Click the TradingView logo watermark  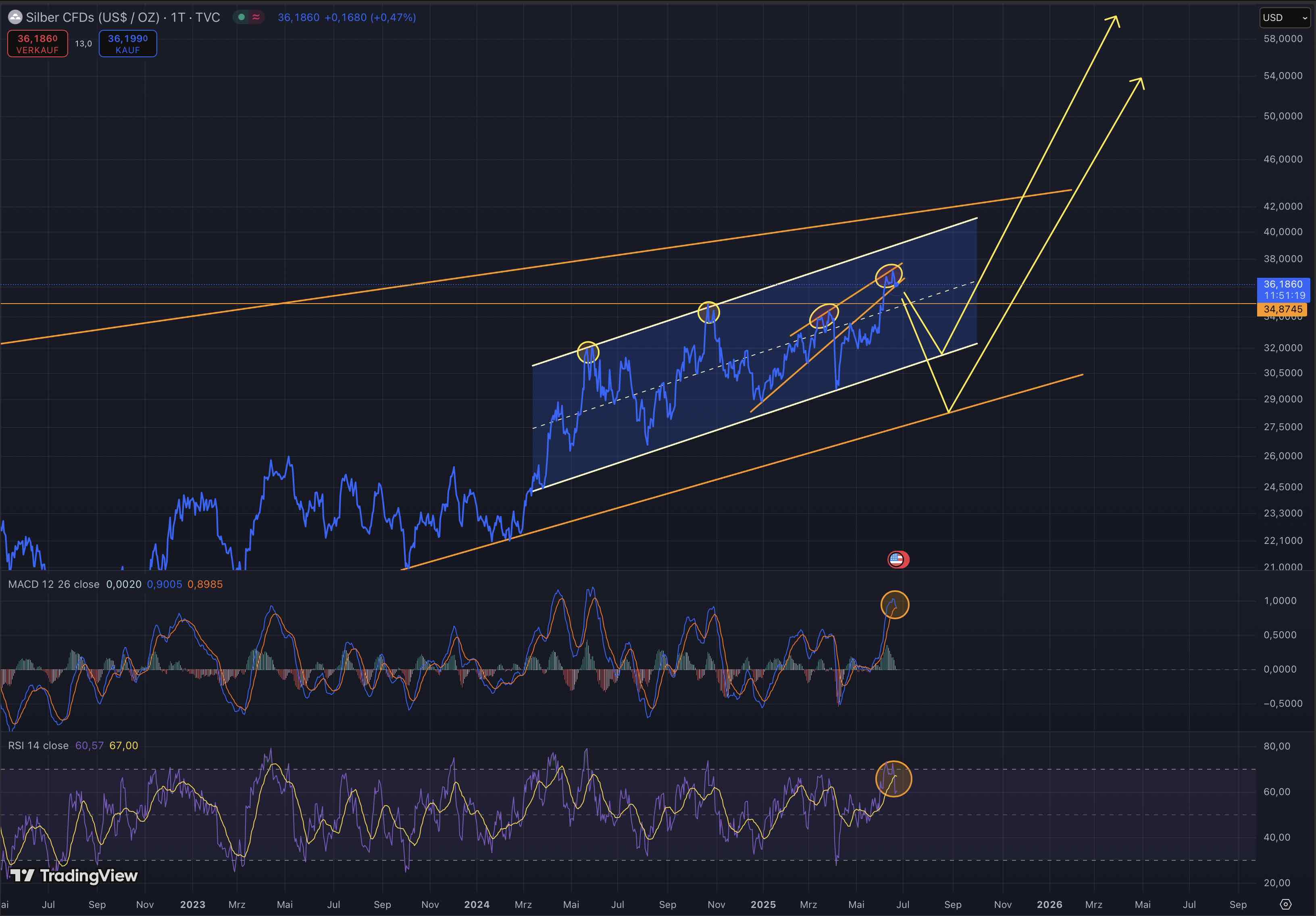75,875
